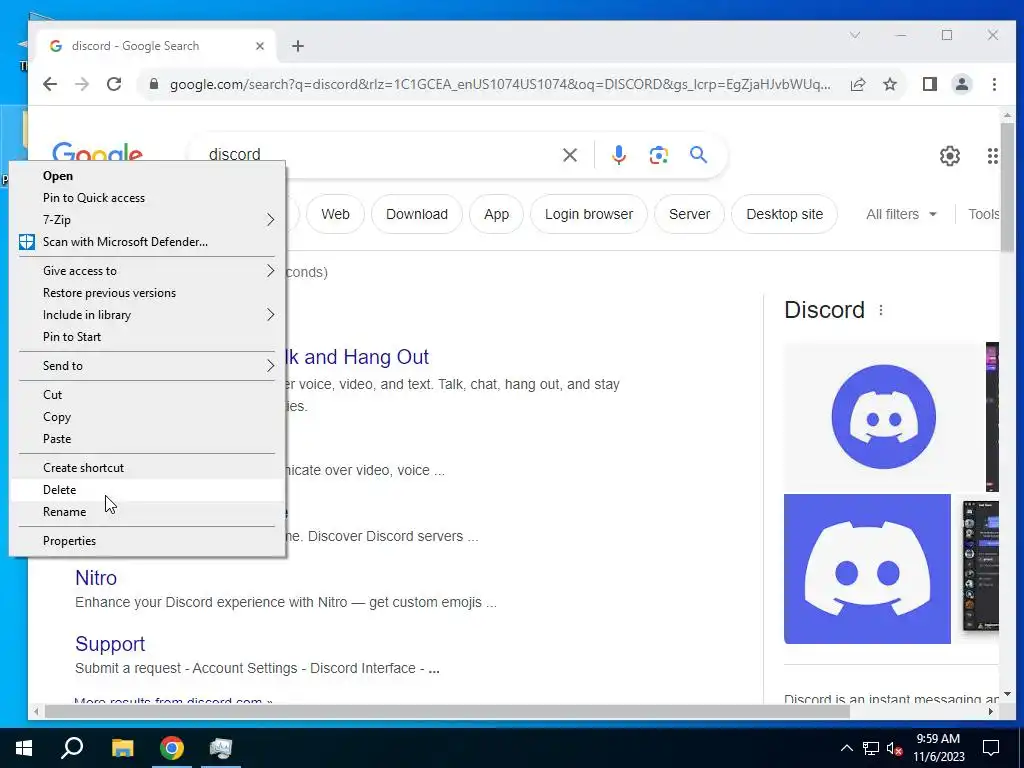
Task: Select Copy in the context menu
Action: 147,417
